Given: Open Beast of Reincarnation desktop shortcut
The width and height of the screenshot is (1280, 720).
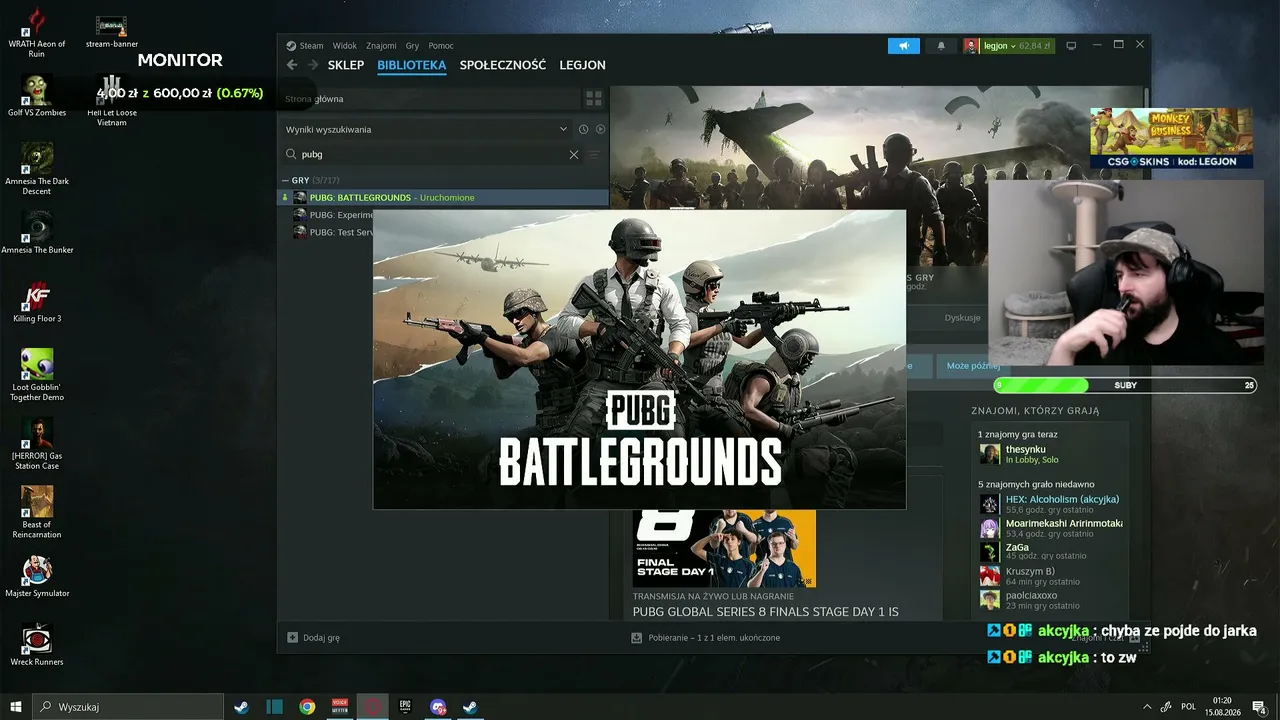Looking at the screenshot, I should tap(37, 513).
